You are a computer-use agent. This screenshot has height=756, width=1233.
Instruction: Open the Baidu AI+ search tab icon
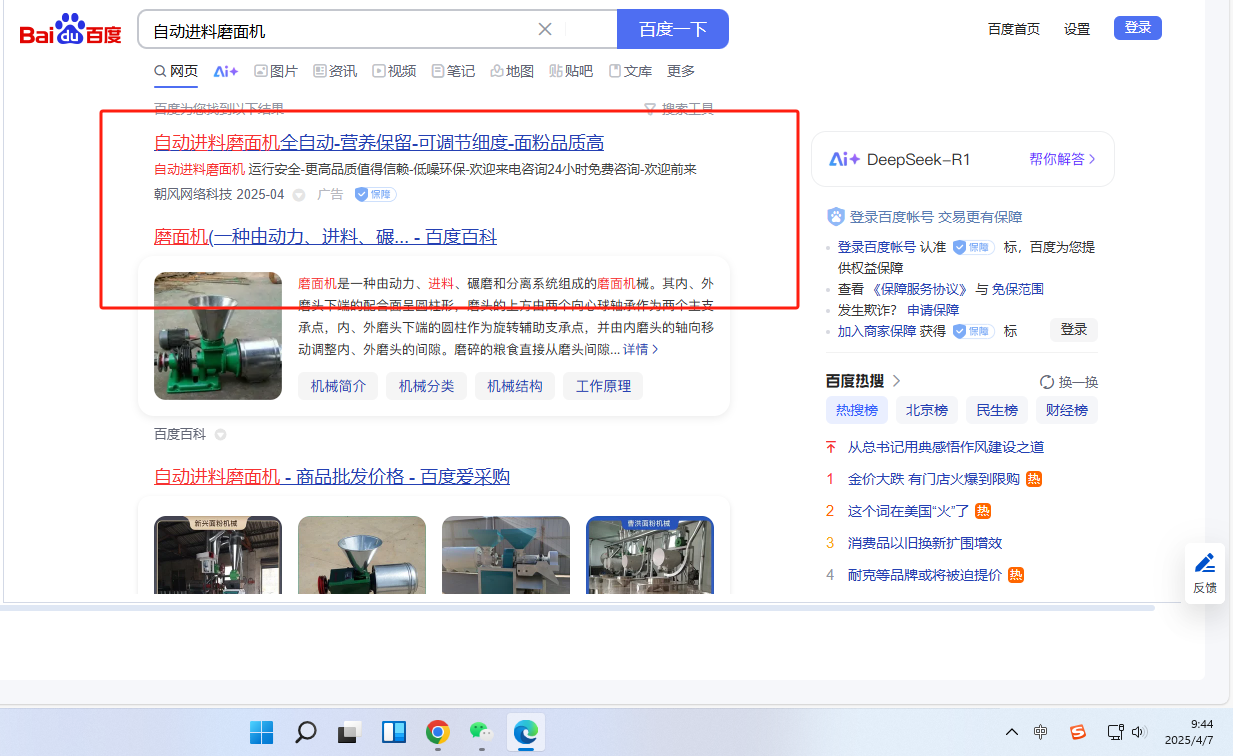click(x=226, y=71)
